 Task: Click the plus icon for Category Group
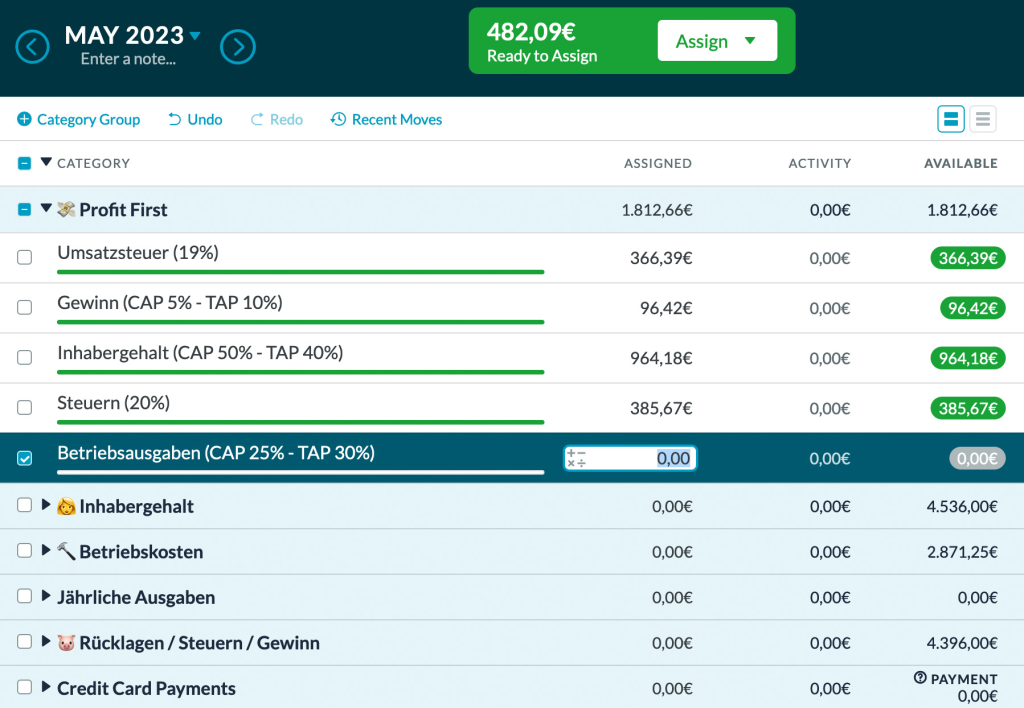(24, 120)
